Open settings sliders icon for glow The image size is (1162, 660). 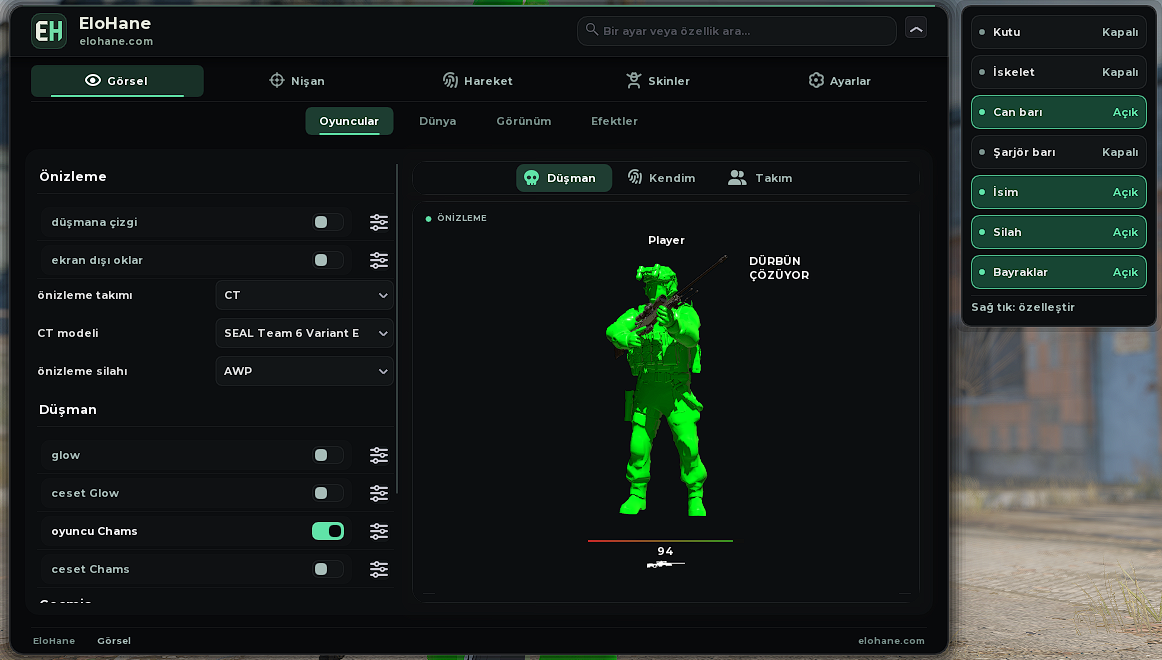pyautogui.click(x=379, y=455)
